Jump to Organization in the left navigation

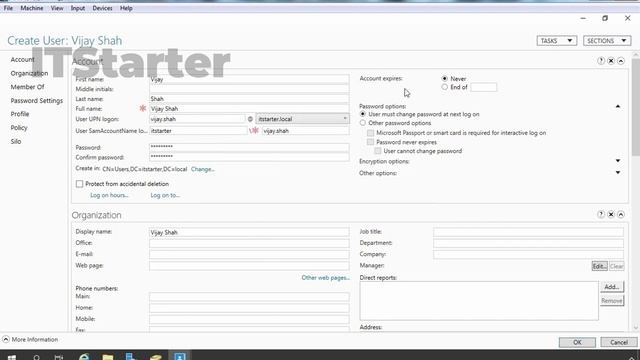tap(29, 73)
